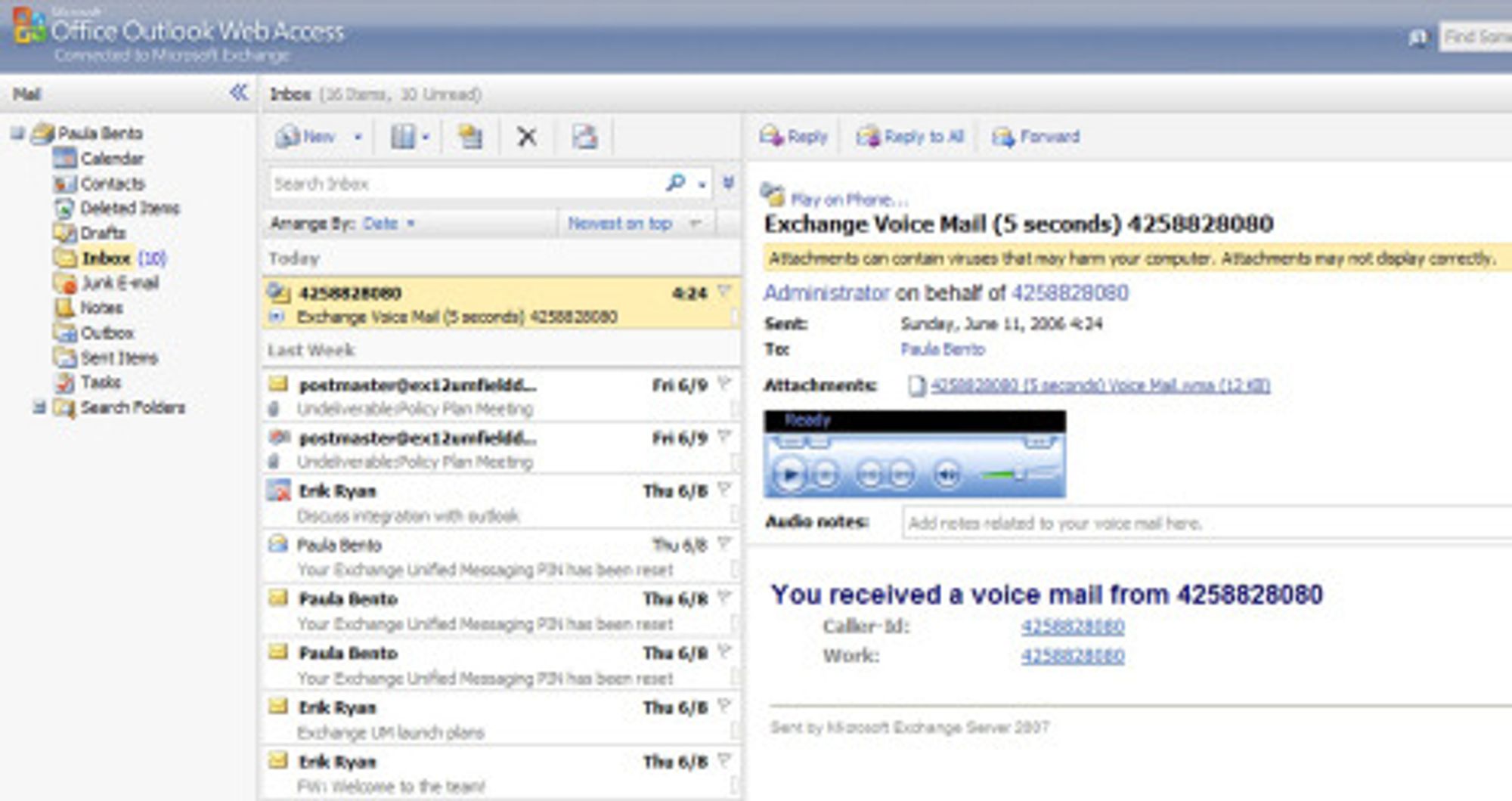Click the address book icon near Find Someone
1512x801 pixels.
(1418, 37)
